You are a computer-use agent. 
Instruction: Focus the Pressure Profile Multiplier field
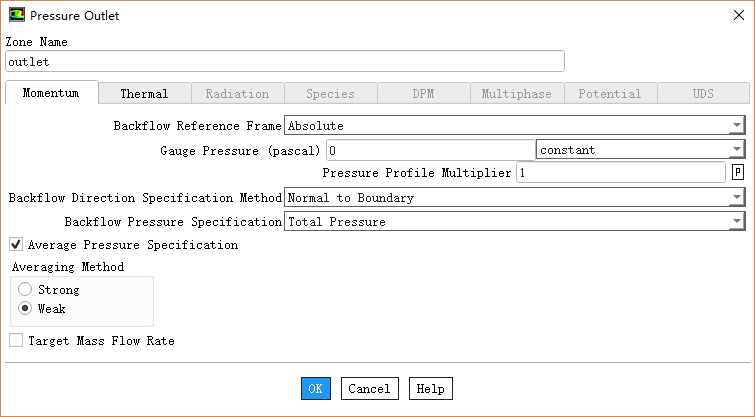[620, 173]
